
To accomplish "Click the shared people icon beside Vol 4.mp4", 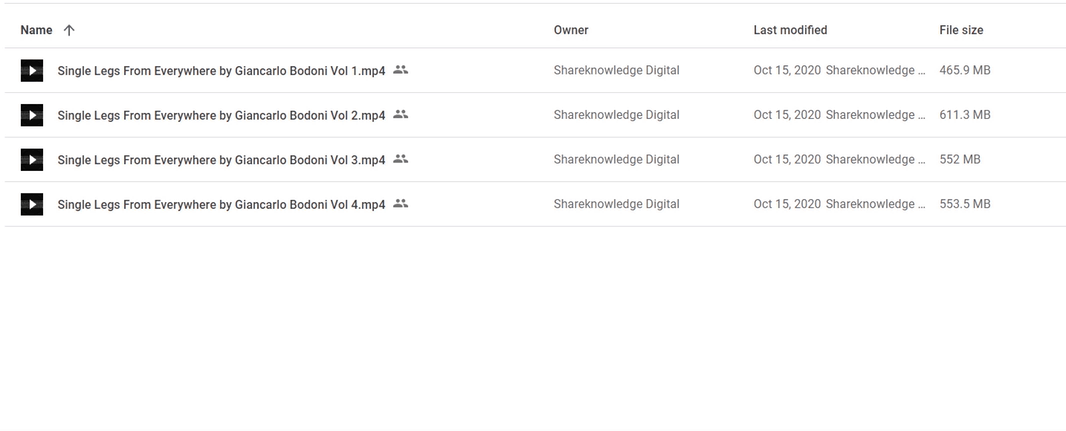I will coord(400,203).
